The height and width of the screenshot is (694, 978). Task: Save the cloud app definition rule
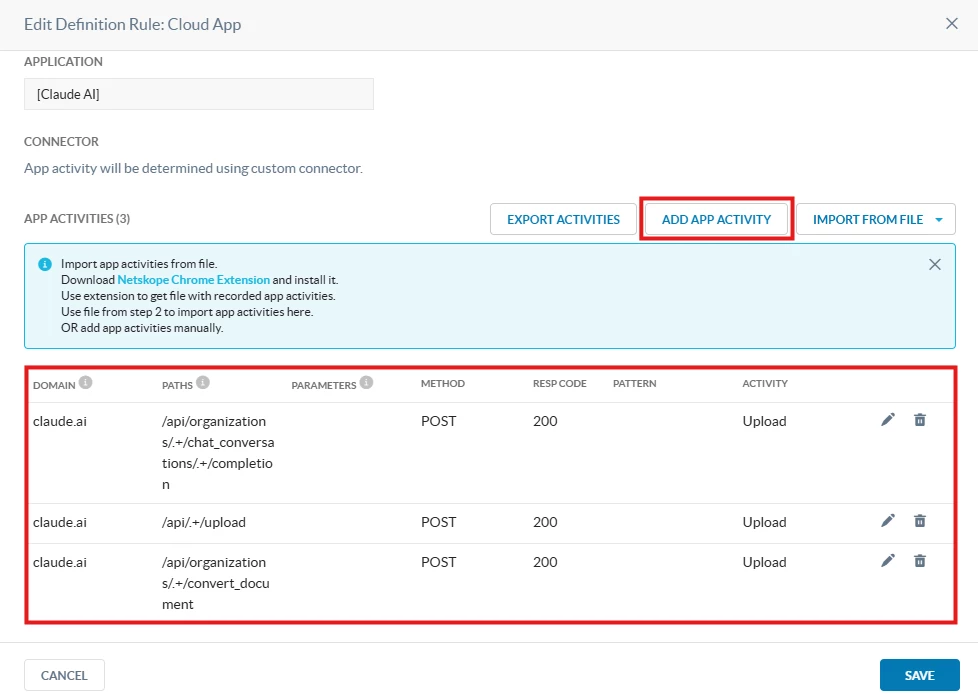click(x=919, y=675)
